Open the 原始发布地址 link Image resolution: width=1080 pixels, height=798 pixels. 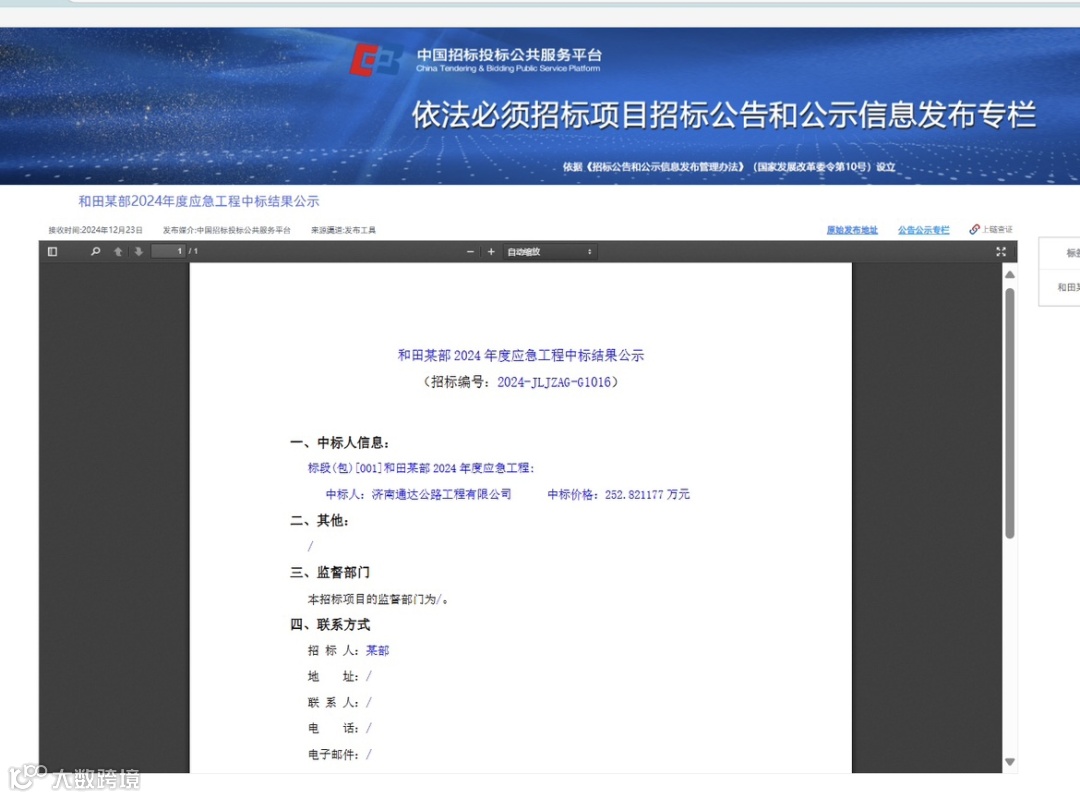pos(852,230)
